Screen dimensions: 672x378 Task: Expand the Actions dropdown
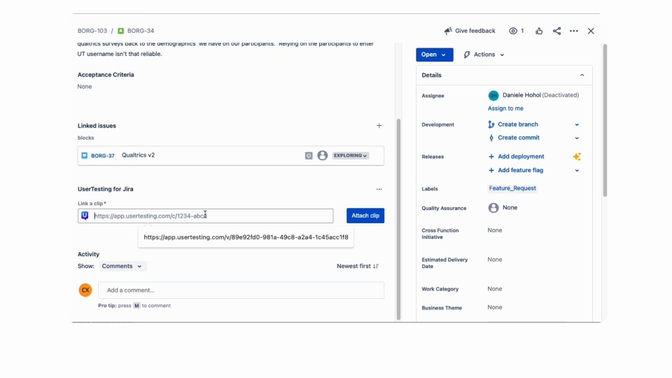pyautogui.click(x=484, y=54)
